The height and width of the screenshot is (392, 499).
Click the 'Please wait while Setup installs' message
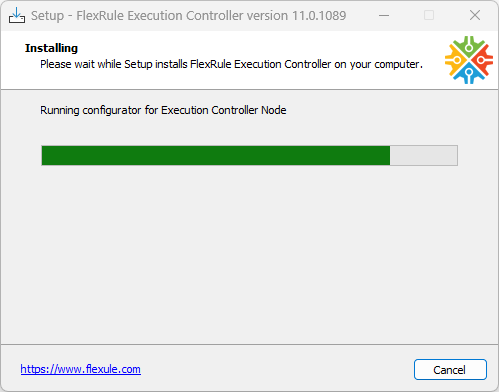[114, 64]
